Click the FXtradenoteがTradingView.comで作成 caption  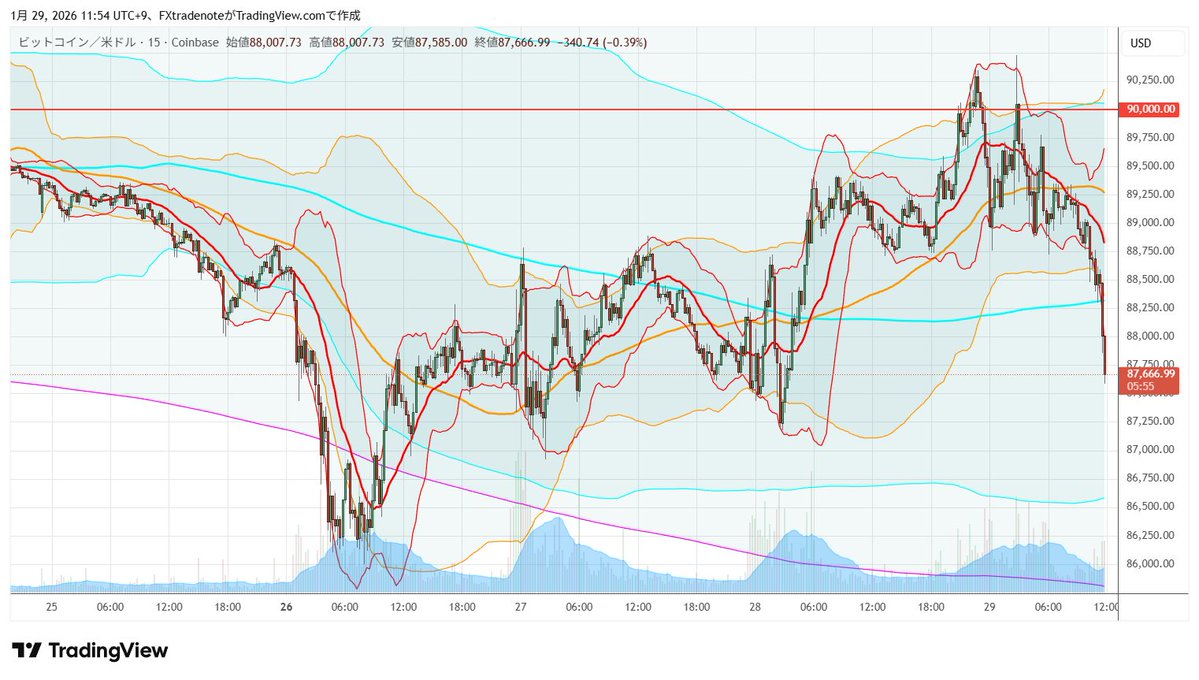(x=259, y=15)
